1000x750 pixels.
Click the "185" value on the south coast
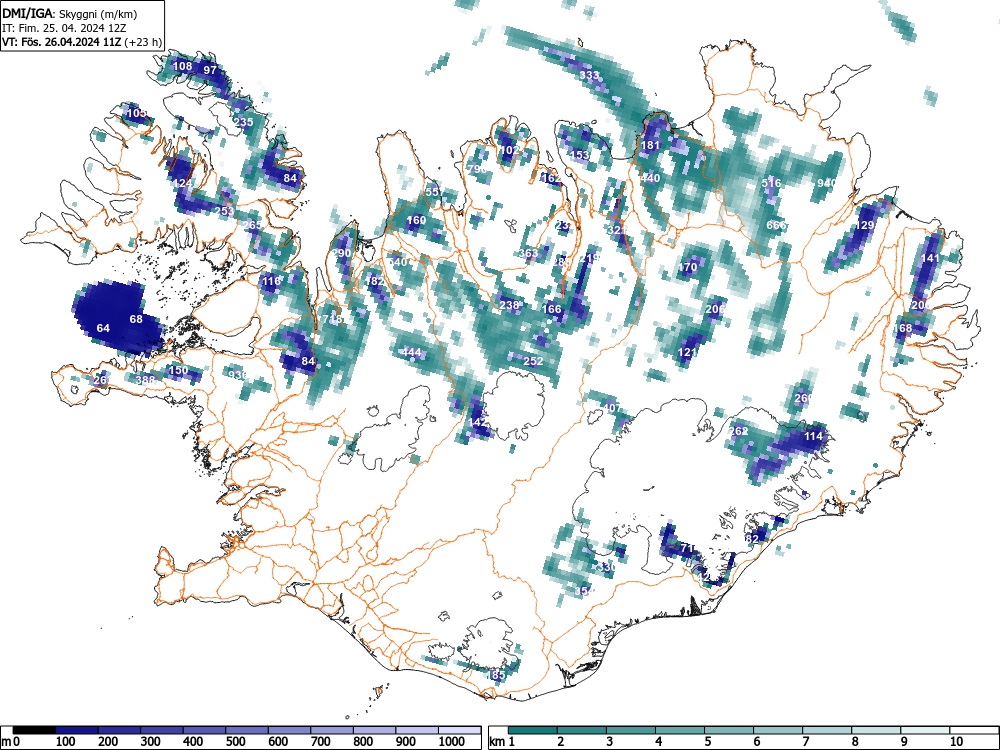click(x=496, y=675)
